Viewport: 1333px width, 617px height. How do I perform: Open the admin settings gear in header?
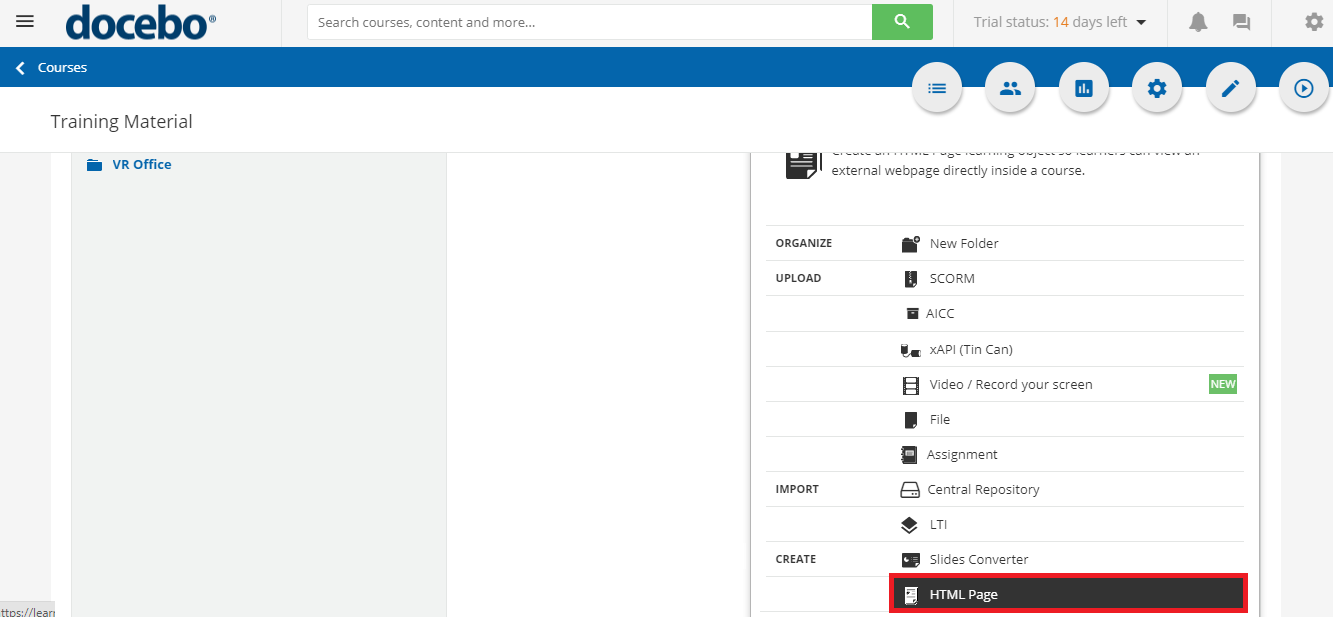(x=1314, y=22)
